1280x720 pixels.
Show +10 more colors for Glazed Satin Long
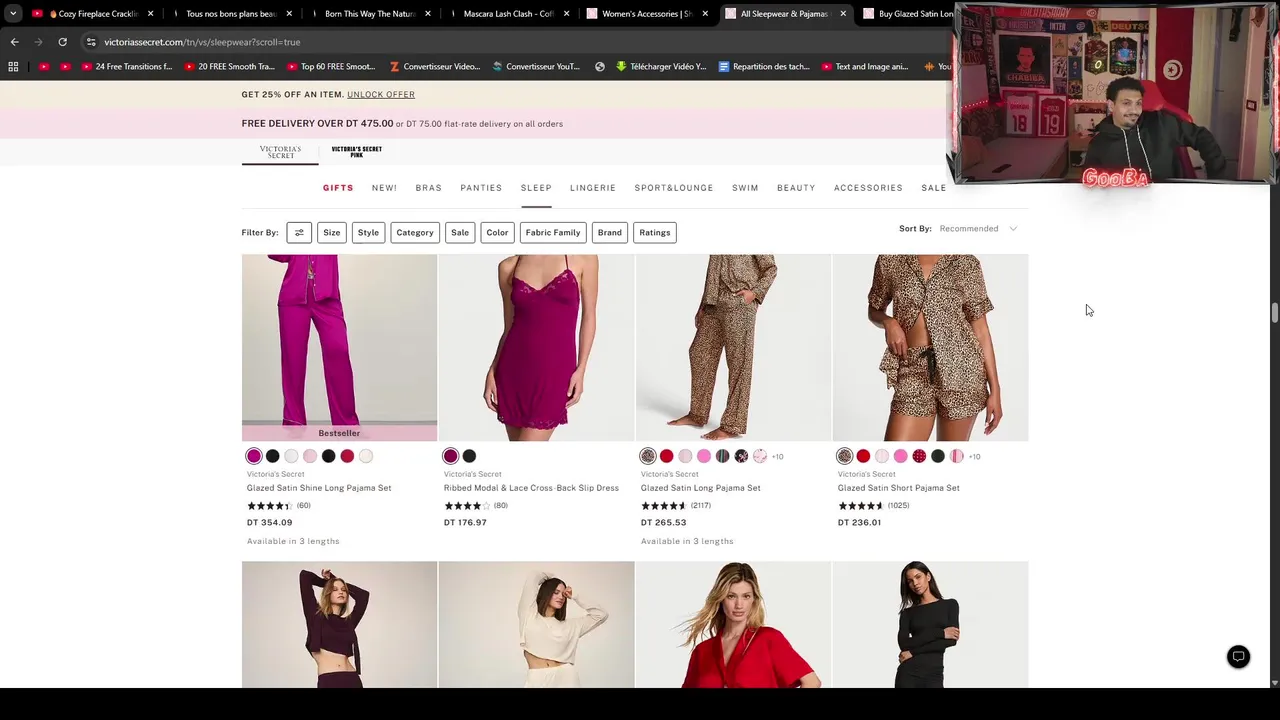[x=778, y=457]
